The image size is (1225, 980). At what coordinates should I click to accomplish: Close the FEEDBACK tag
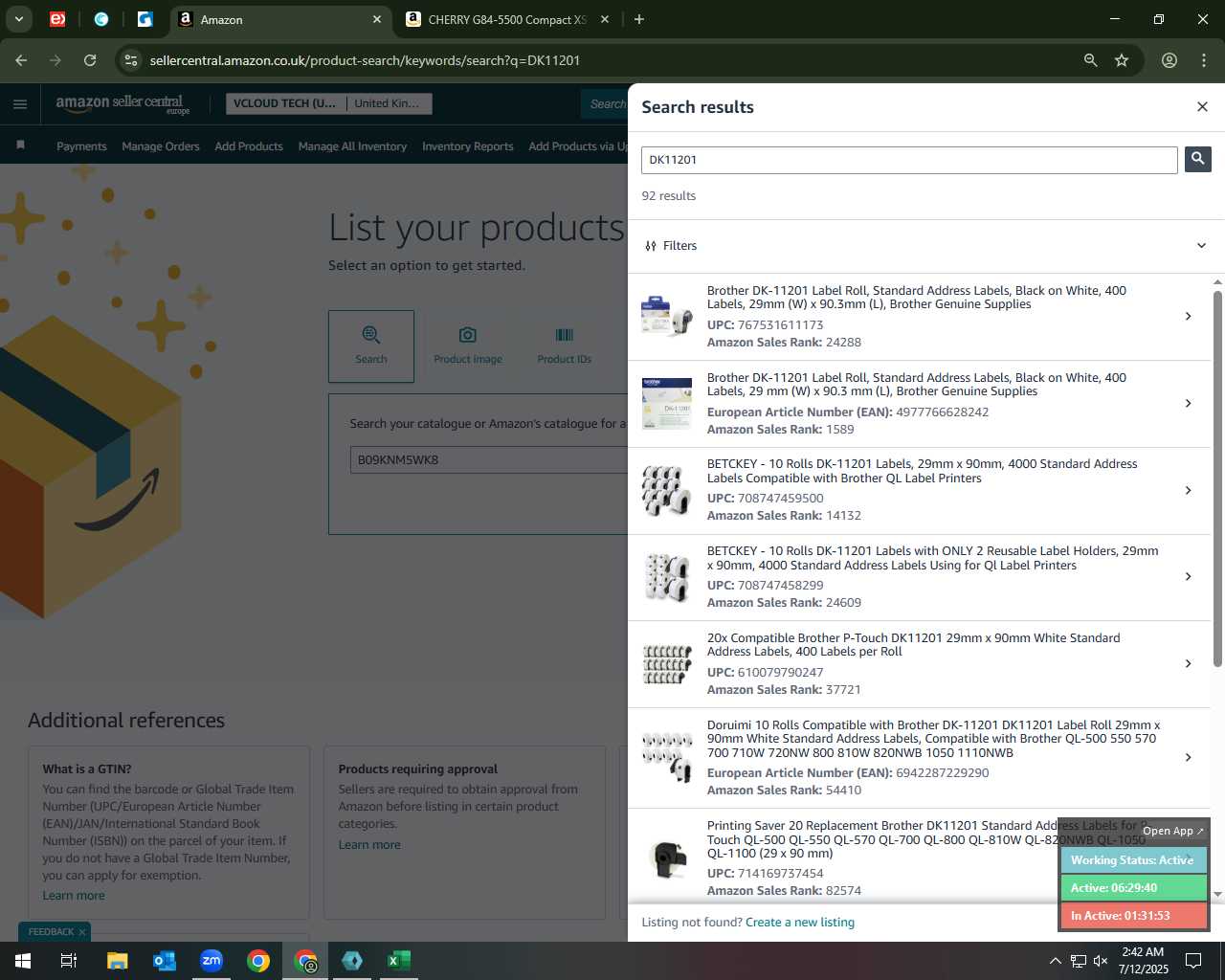[82, 931]
